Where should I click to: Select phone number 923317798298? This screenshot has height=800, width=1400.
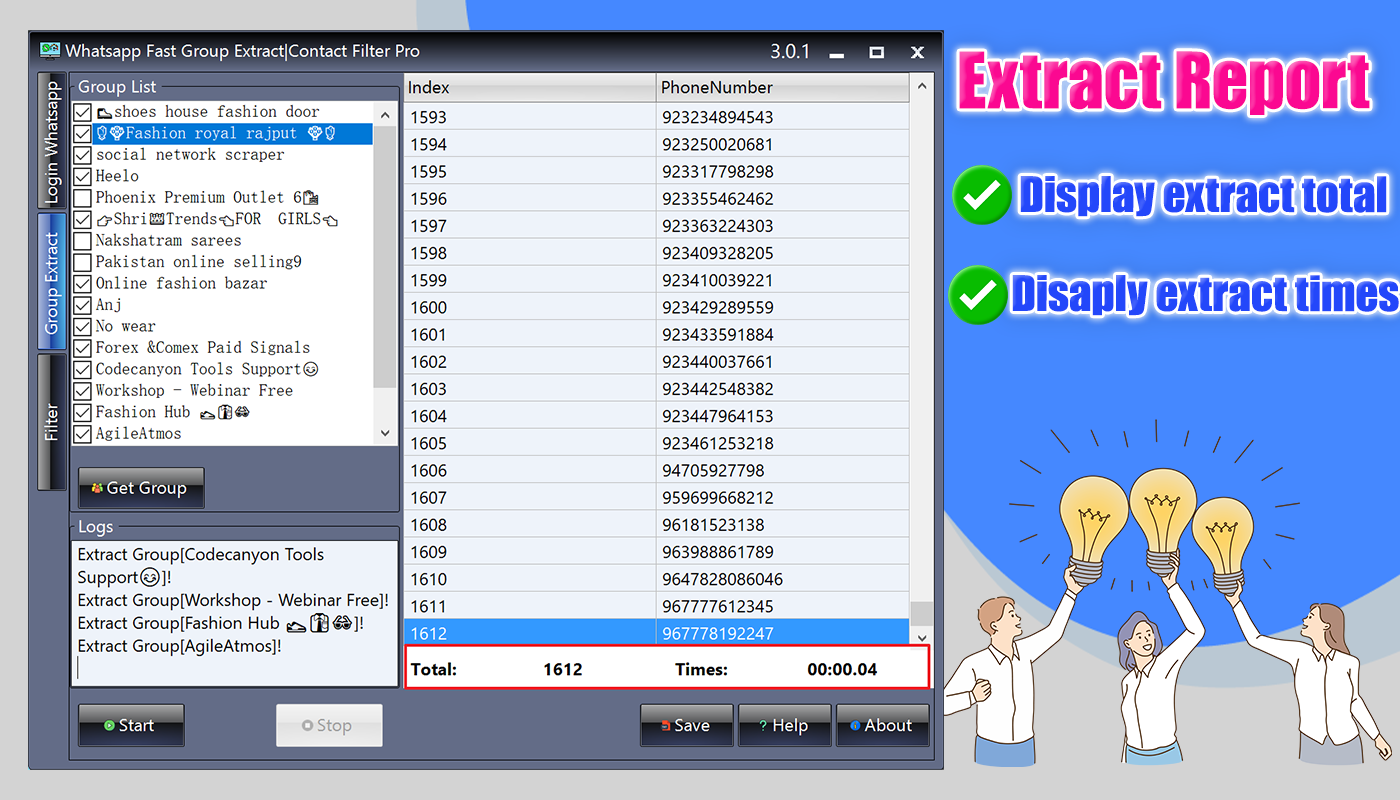pos(783,171)
